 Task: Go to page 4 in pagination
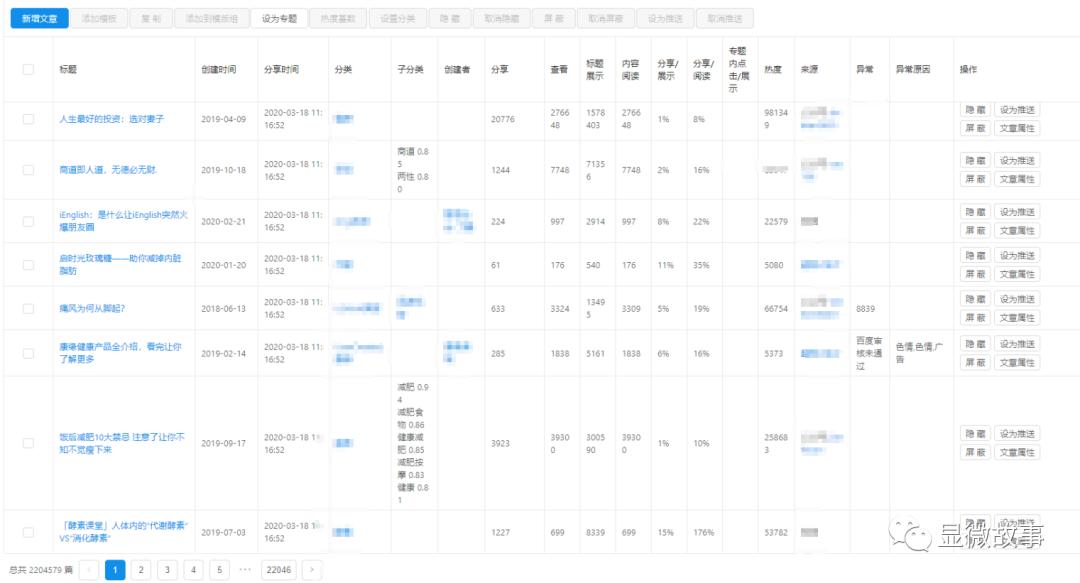(194, 570)
